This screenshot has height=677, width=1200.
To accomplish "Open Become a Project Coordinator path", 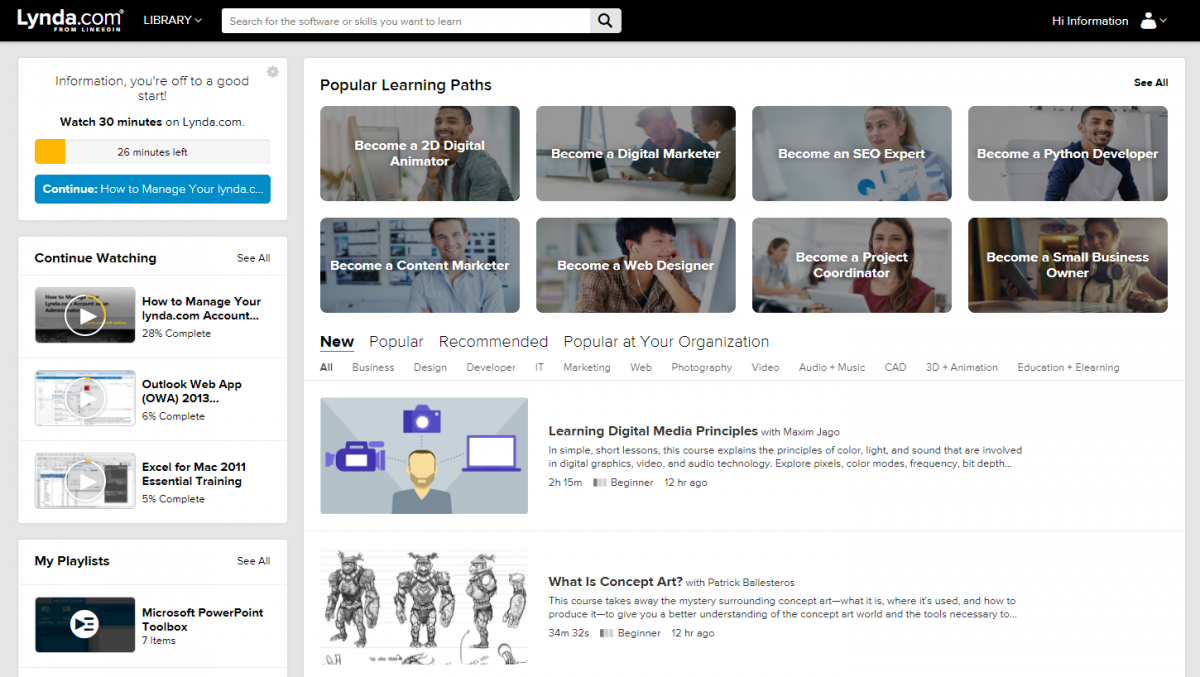I will point(852,265).
